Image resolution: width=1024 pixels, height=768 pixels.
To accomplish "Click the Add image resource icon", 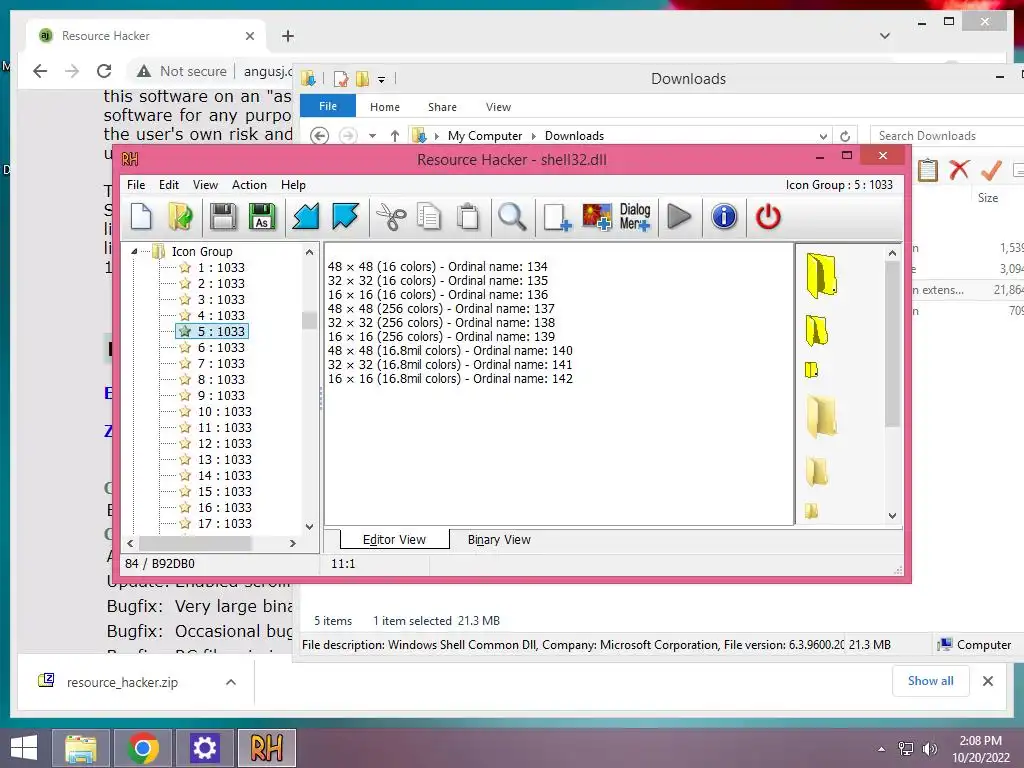I will pyautogui.click(x=597, y=217).
